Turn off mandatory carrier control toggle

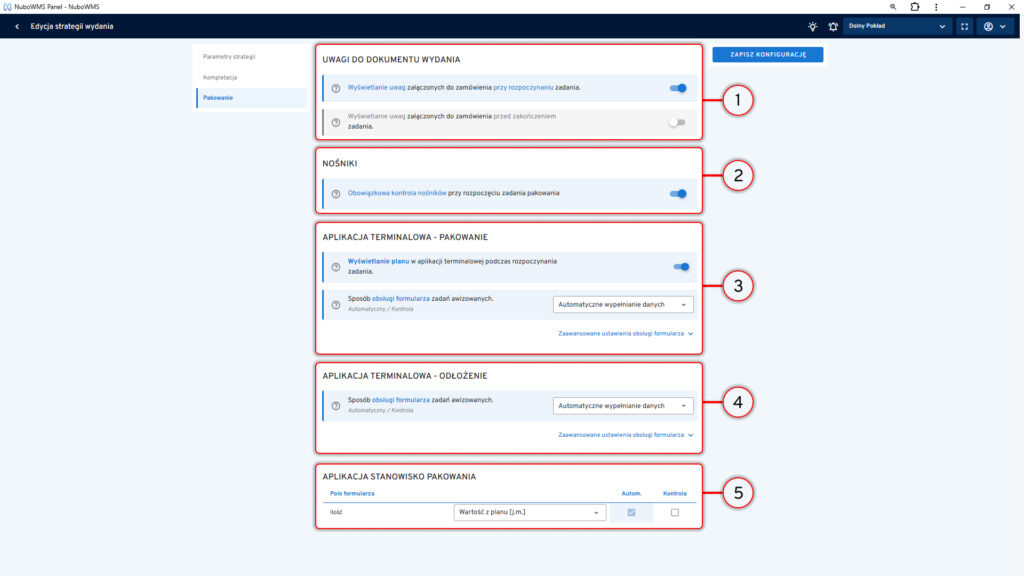coord(678,193)
